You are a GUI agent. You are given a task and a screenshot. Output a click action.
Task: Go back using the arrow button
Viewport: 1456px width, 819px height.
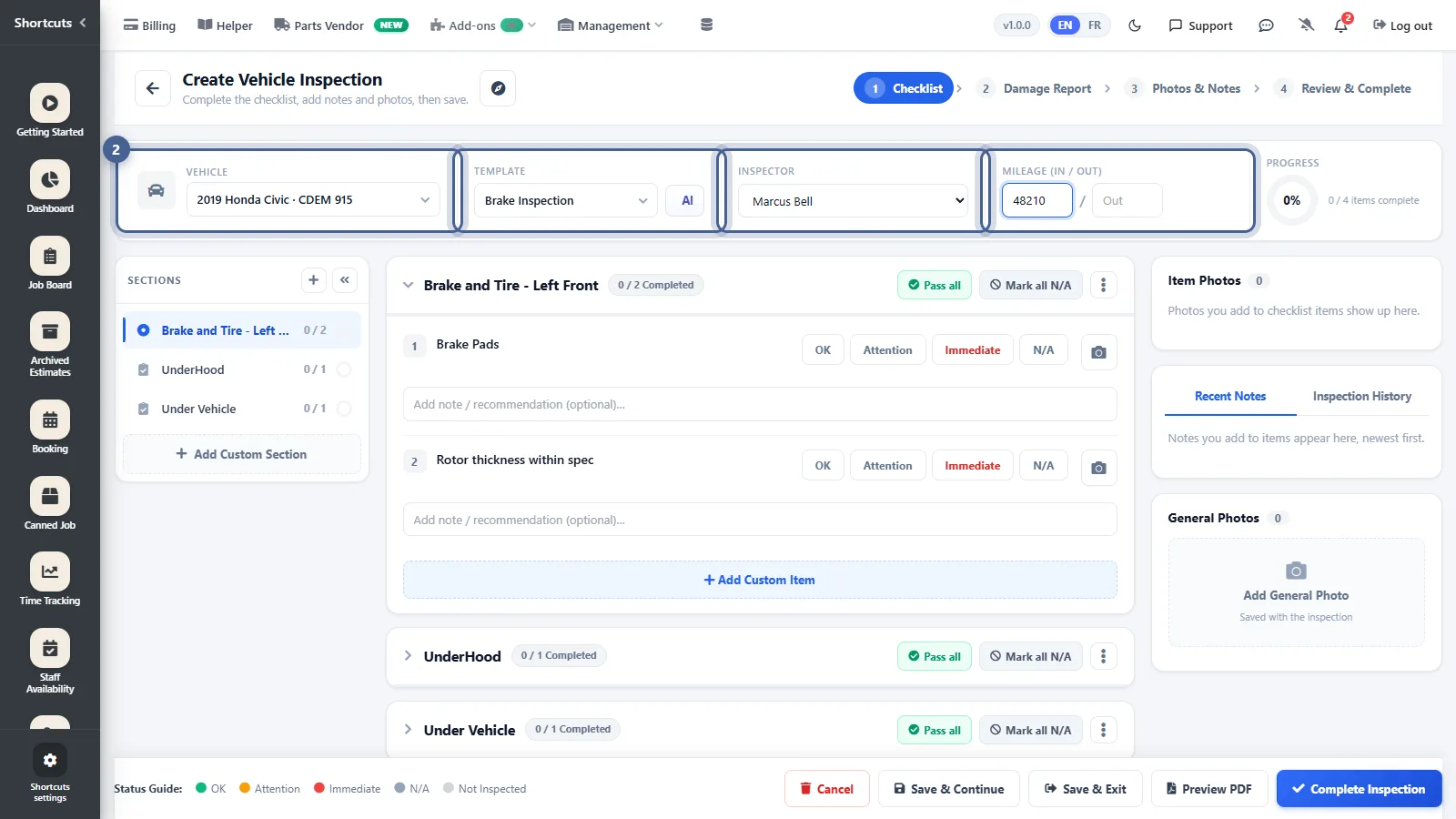(x=153, y=88)
